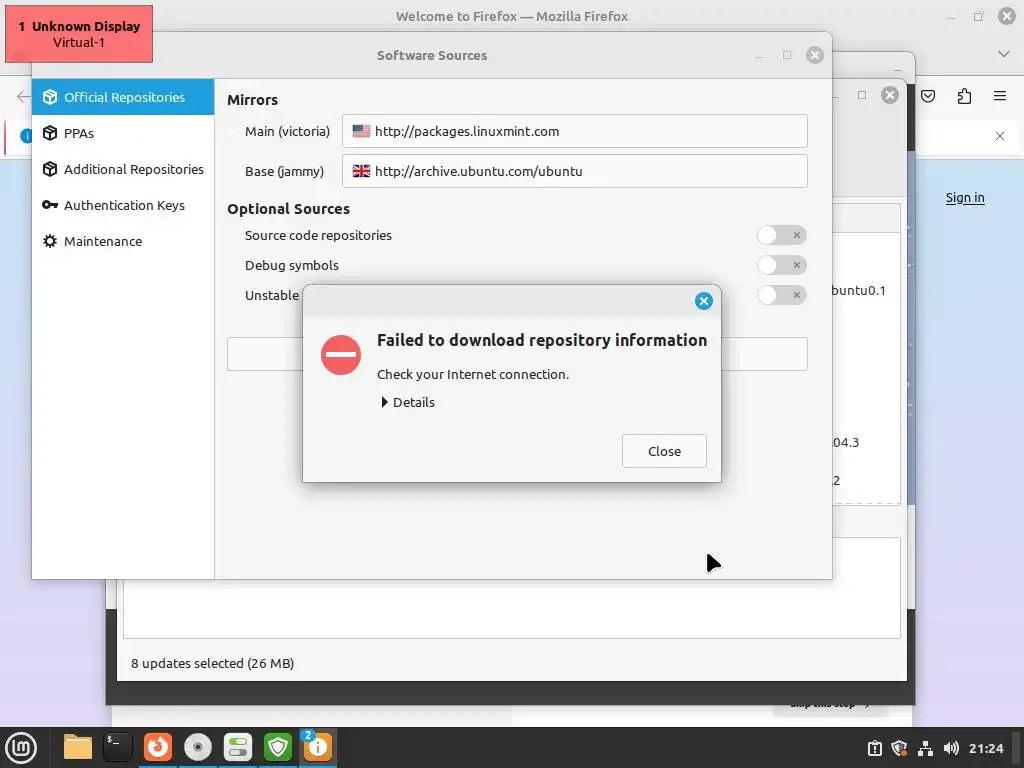
Task: Click orange info app in taskbar
Action: point(317,747)
